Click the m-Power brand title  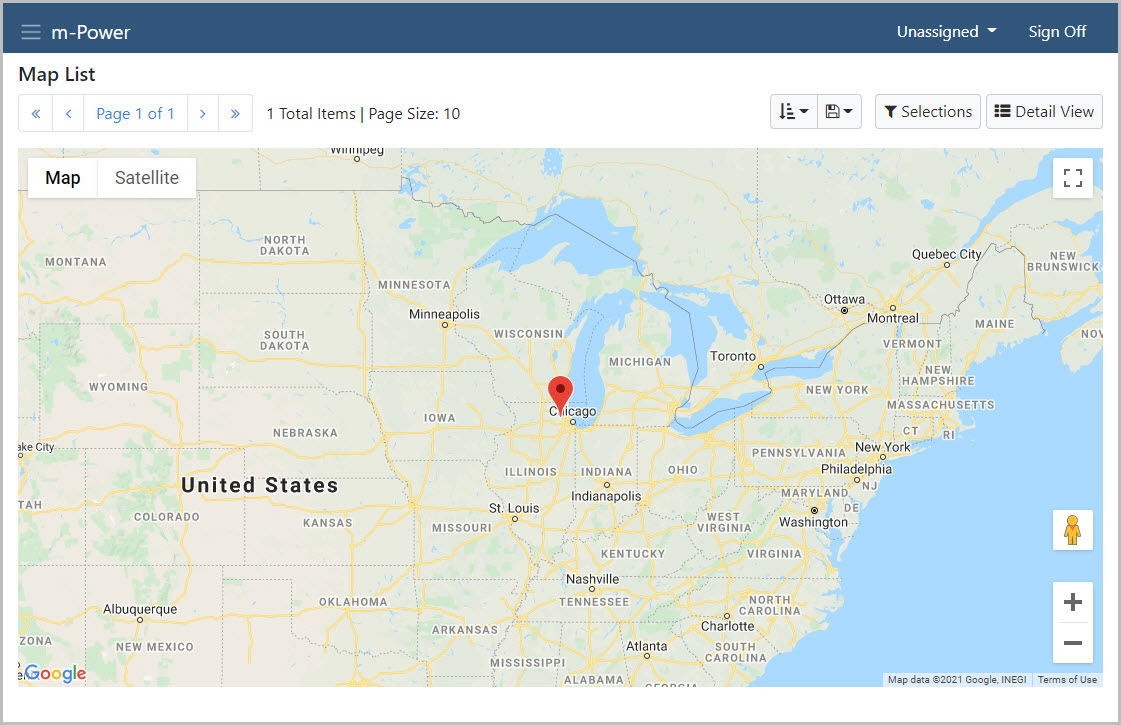click(x=91, y=32)
